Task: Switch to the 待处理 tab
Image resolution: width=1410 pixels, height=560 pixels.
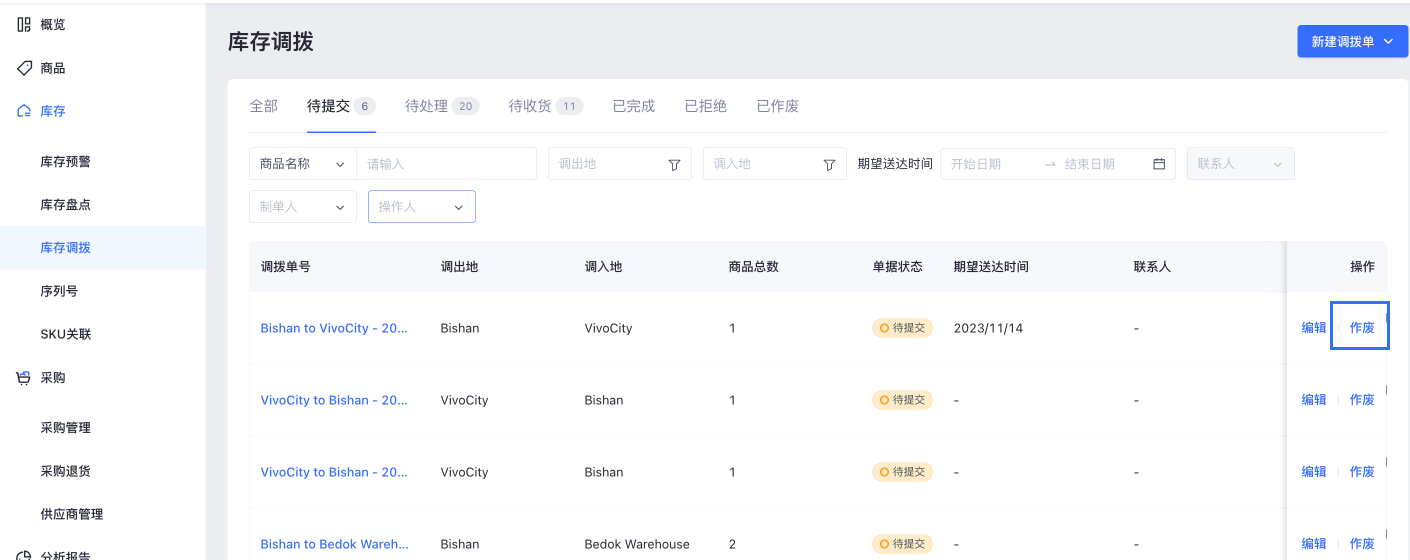Action: coord(442,106)
